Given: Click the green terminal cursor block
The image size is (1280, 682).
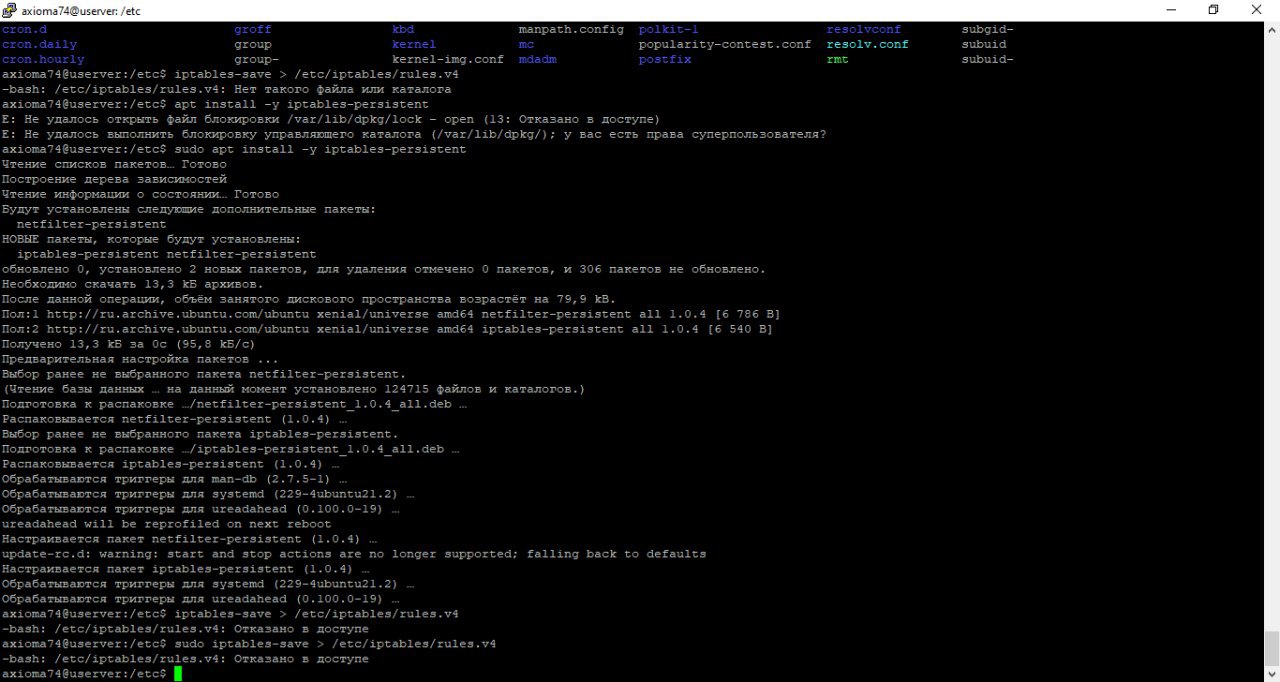Looking at the screenshot, I should [178, 674].
